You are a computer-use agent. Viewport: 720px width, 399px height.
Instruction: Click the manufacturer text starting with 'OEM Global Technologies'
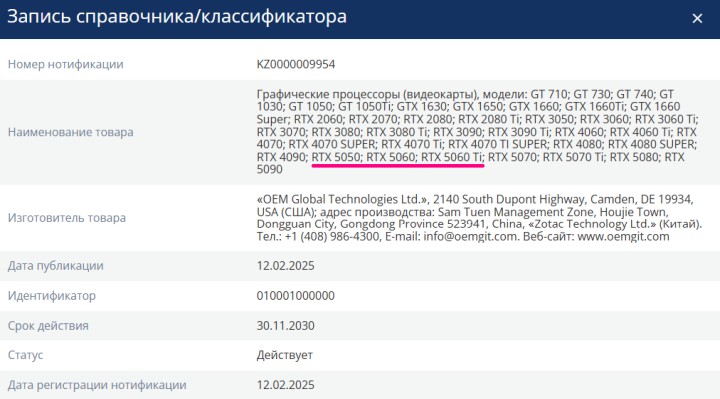pos(479,218)
